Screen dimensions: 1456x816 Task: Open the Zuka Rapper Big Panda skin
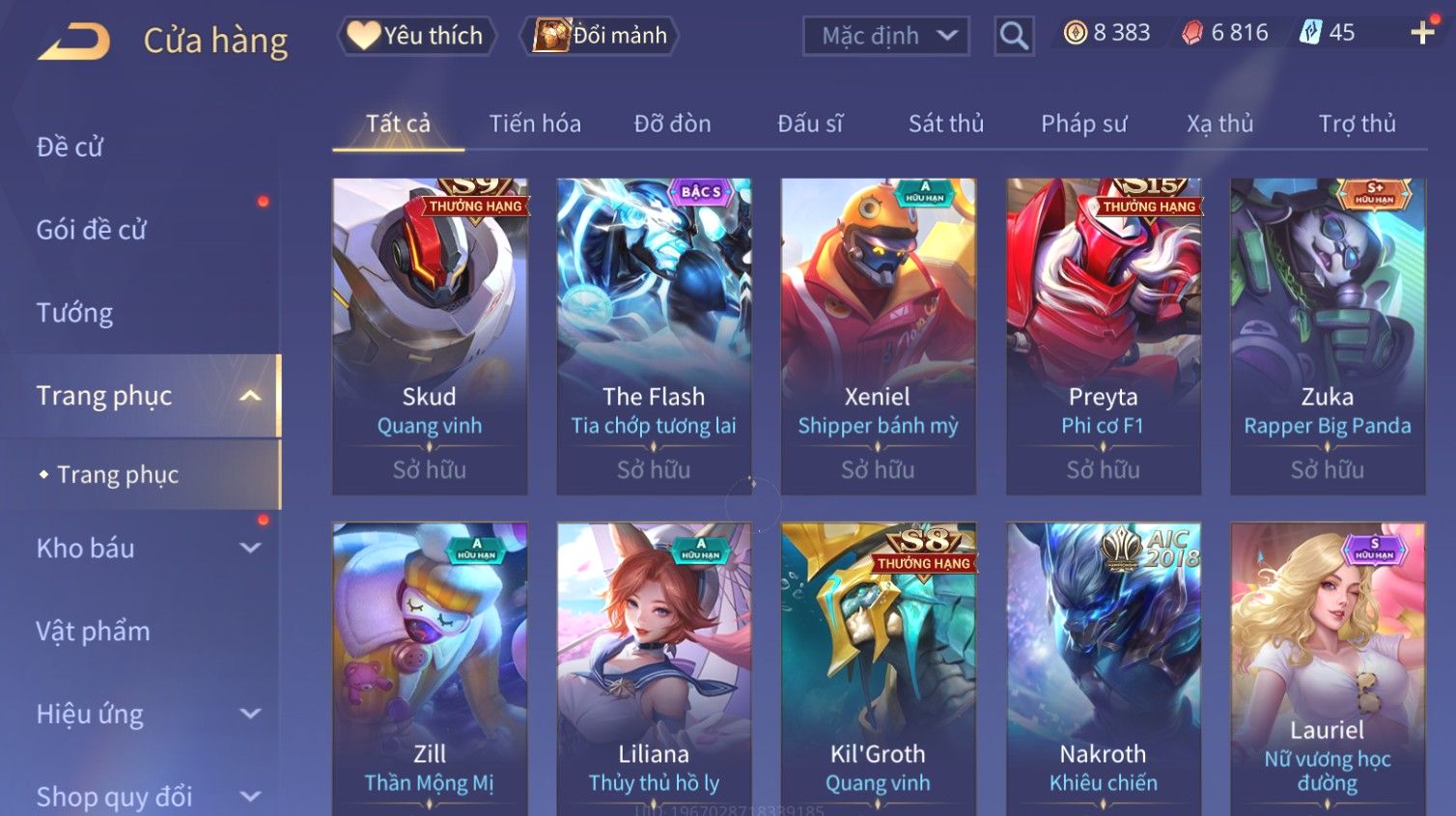(x=1328, y=336)
